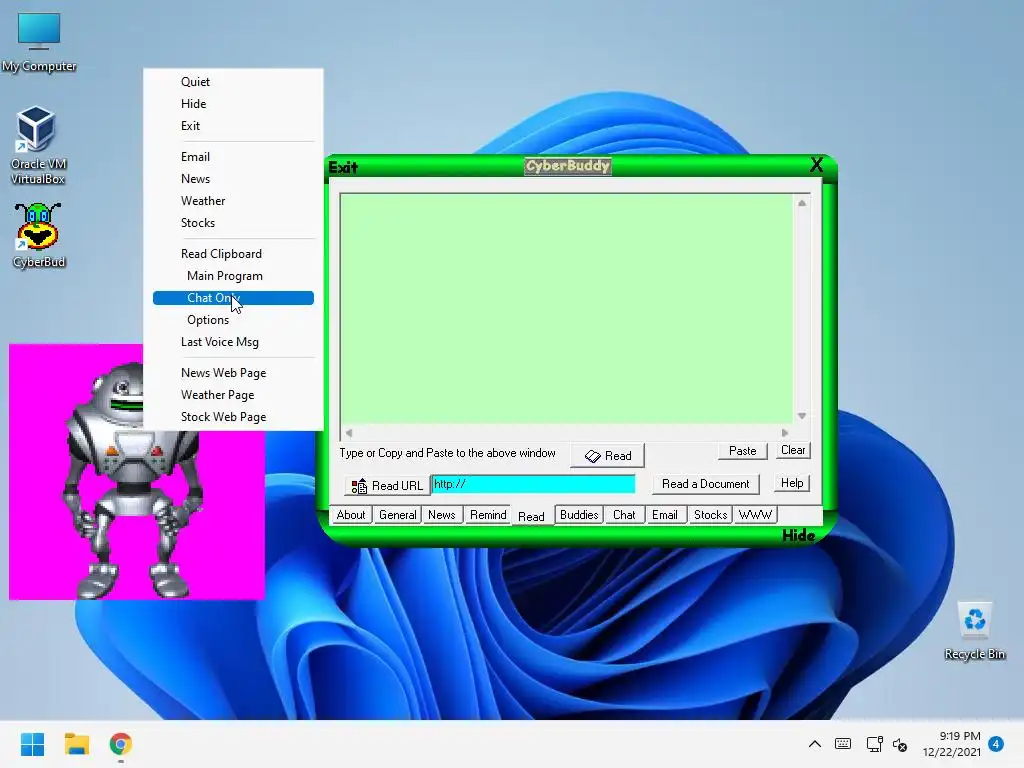Open Weather Page menu entry
Screen dimensions: 1024x768
233,395
